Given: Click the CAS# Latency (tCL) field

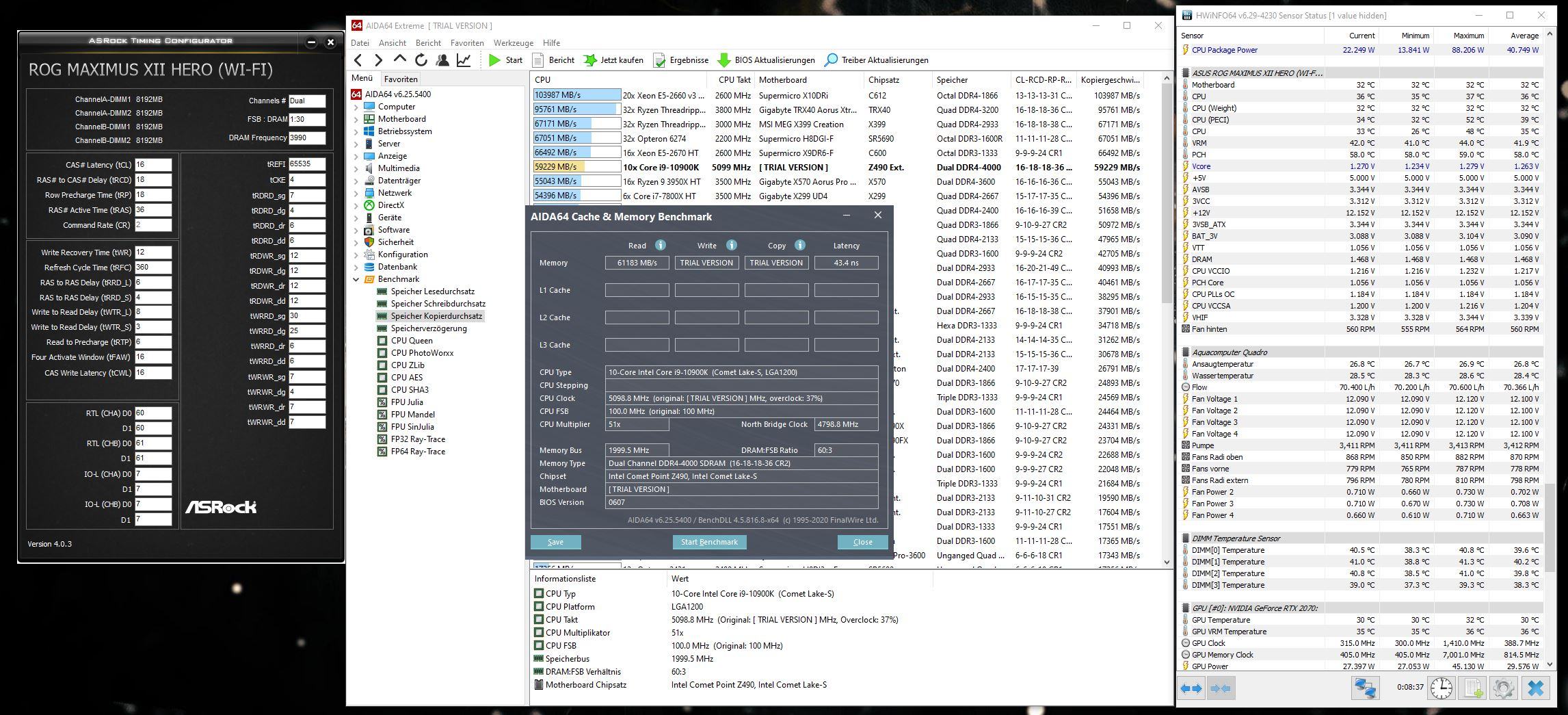Looking at the screenshot, I should [153, 165].
